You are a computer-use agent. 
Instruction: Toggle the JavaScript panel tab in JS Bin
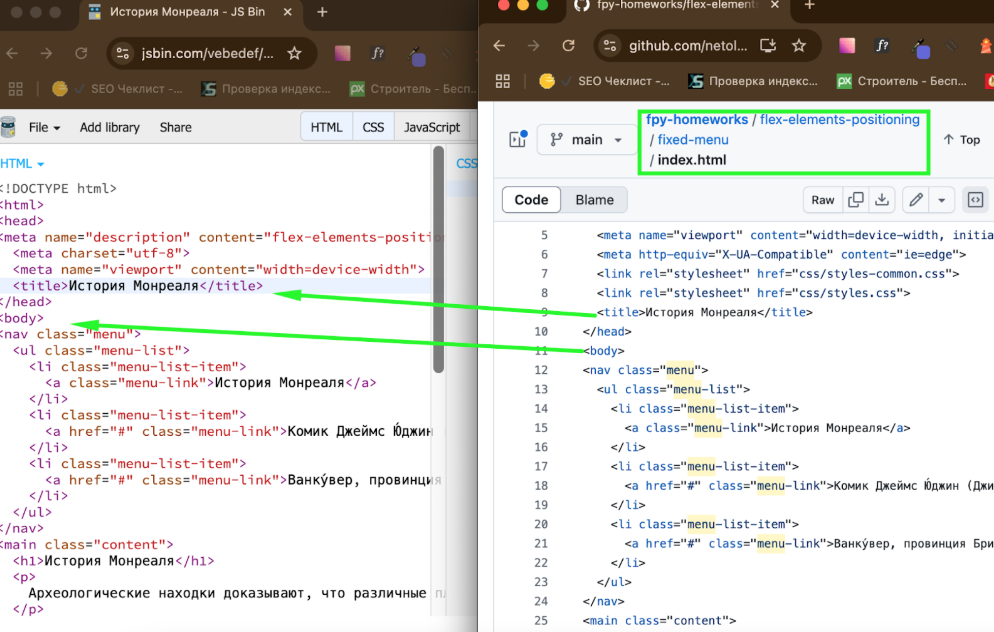coord(432,127)
